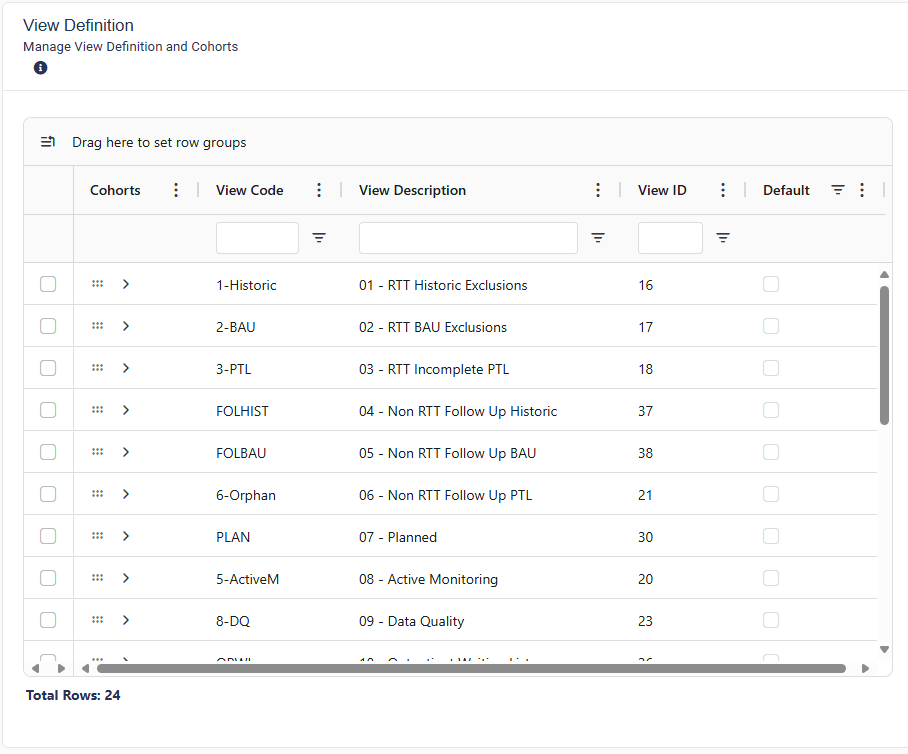908x754 pixels.
Task: Click the vertical scrollbar thumb
Action: (884, 355)
